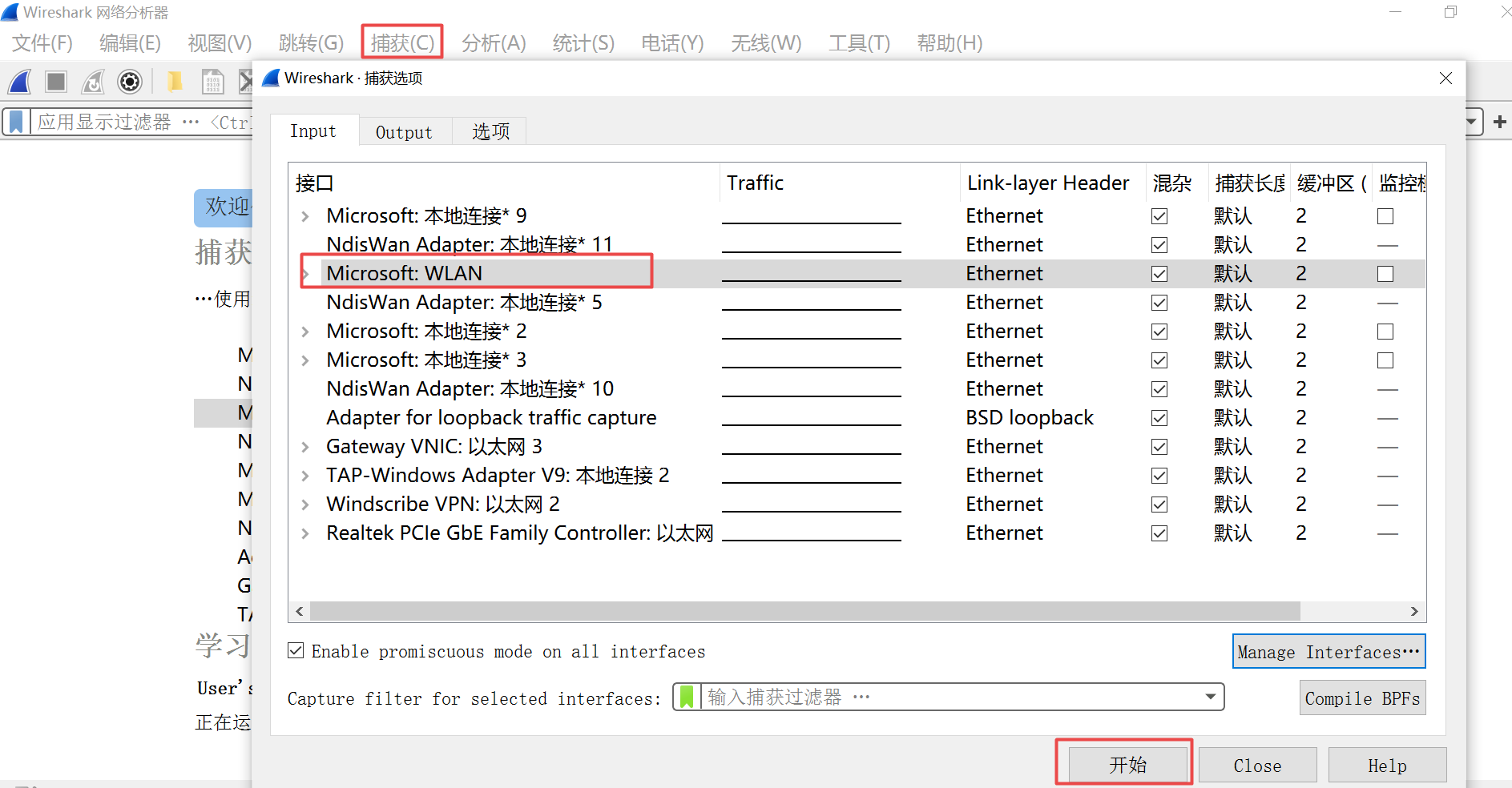1512x788 pixels.
Task: Toggle monitor mode checkbox for 本地连接* 3
Action: click(1385, 360)
